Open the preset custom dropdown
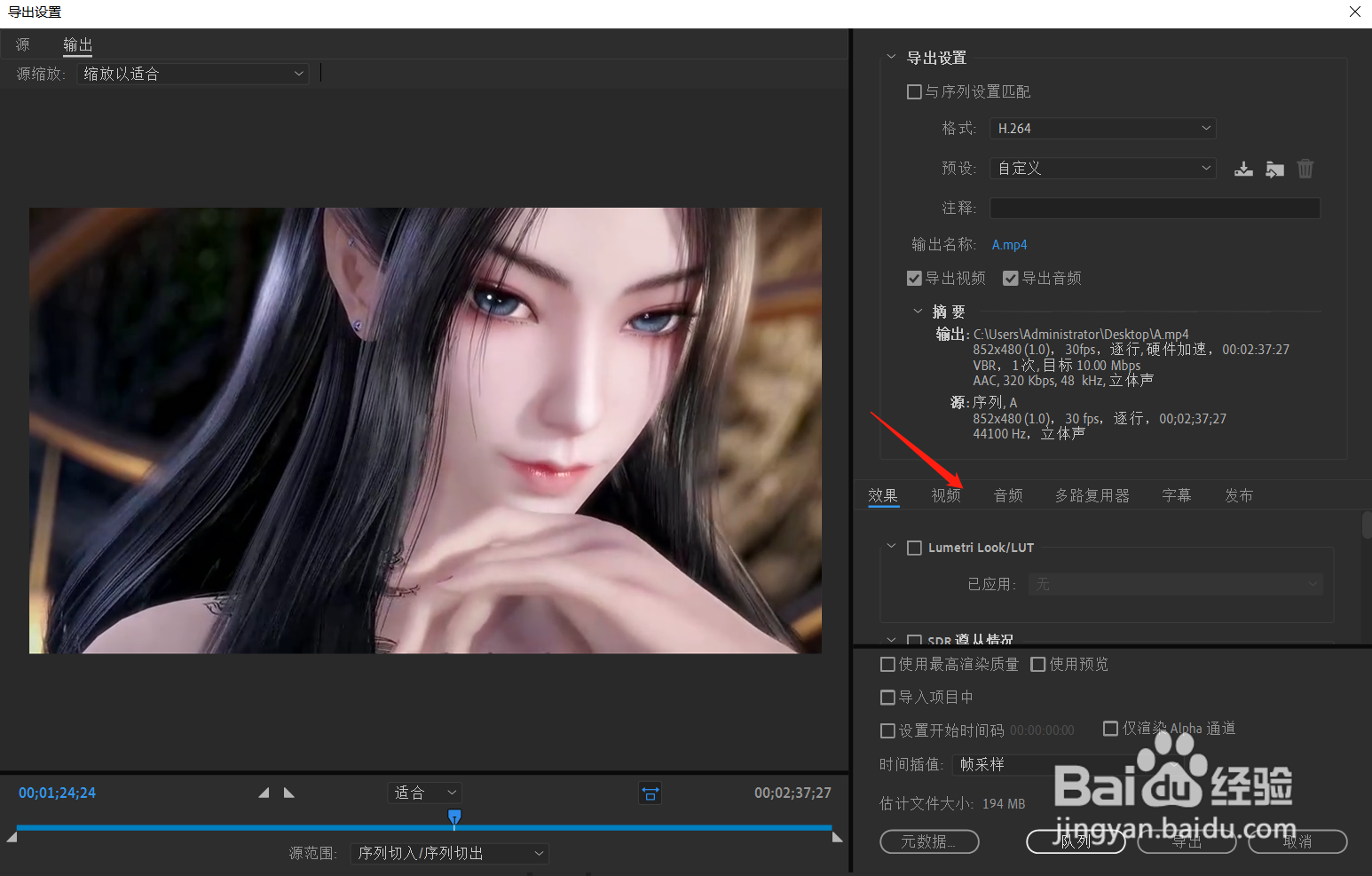The width and height of the screenshot is (1372, 876). (1103, 168)
